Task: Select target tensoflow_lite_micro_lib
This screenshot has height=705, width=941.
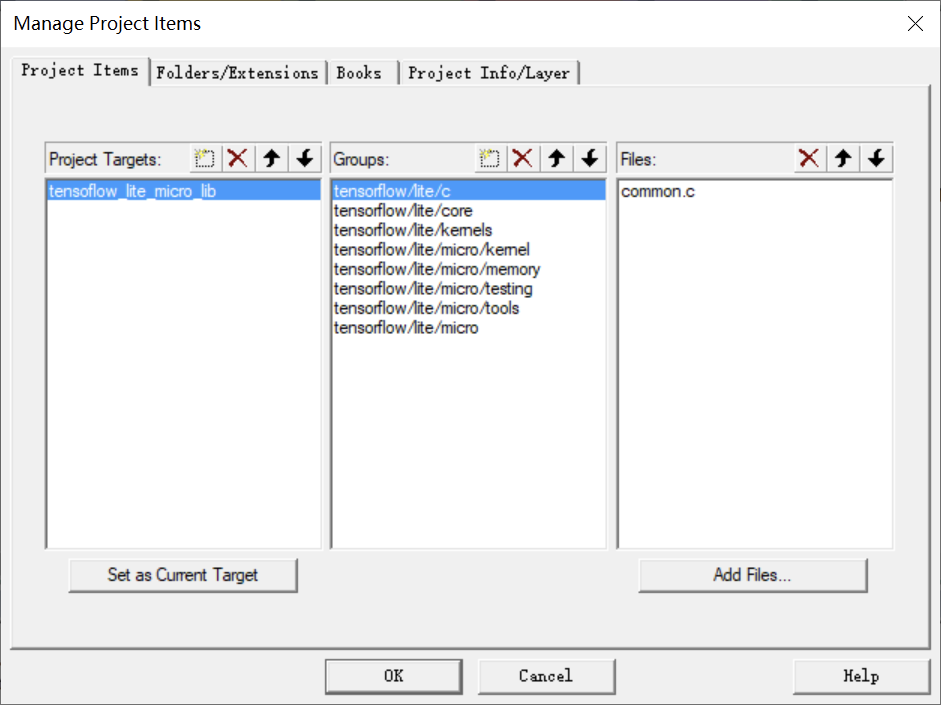Action: pyautogui.click(x=184, y=191)
